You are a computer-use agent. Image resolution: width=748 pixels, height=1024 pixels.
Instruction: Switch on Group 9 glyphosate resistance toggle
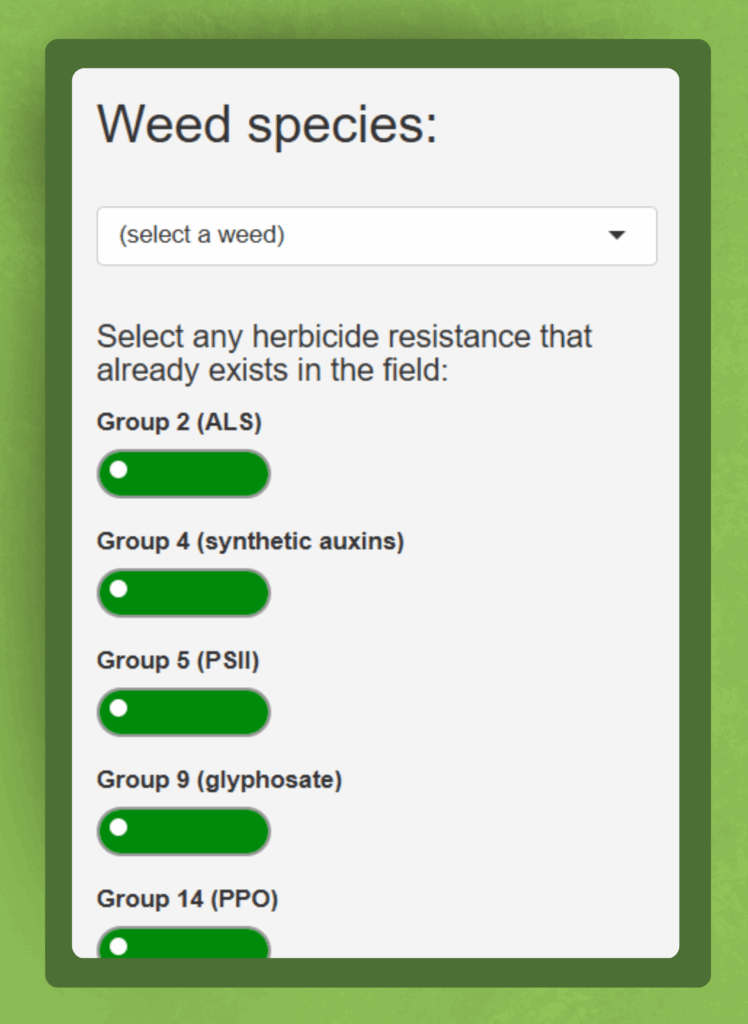184,830
